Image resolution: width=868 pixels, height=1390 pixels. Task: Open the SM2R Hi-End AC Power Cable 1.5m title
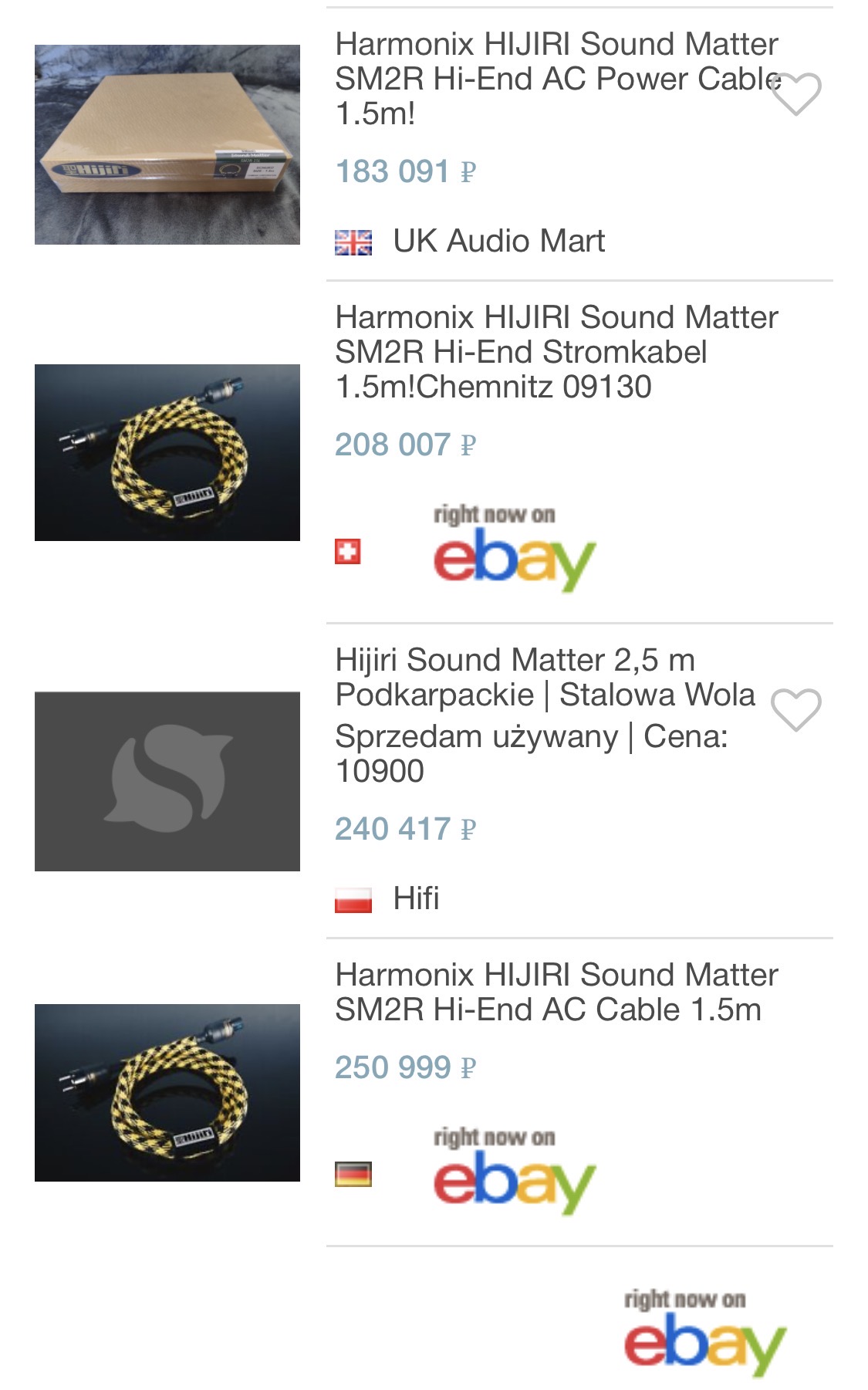(557, 79)
